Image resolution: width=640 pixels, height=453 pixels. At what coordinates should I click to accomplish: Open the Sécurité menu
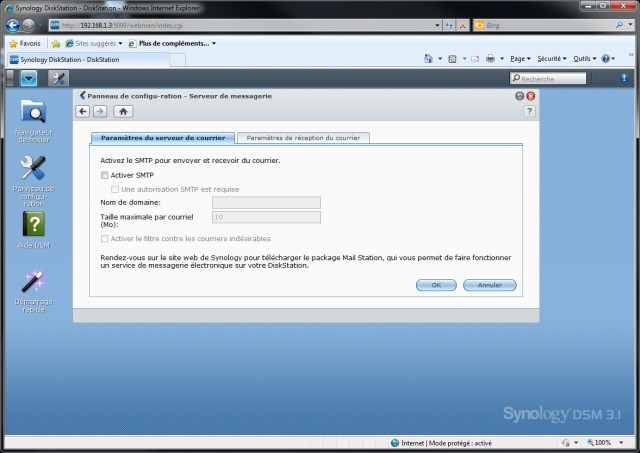click(552, 59)
